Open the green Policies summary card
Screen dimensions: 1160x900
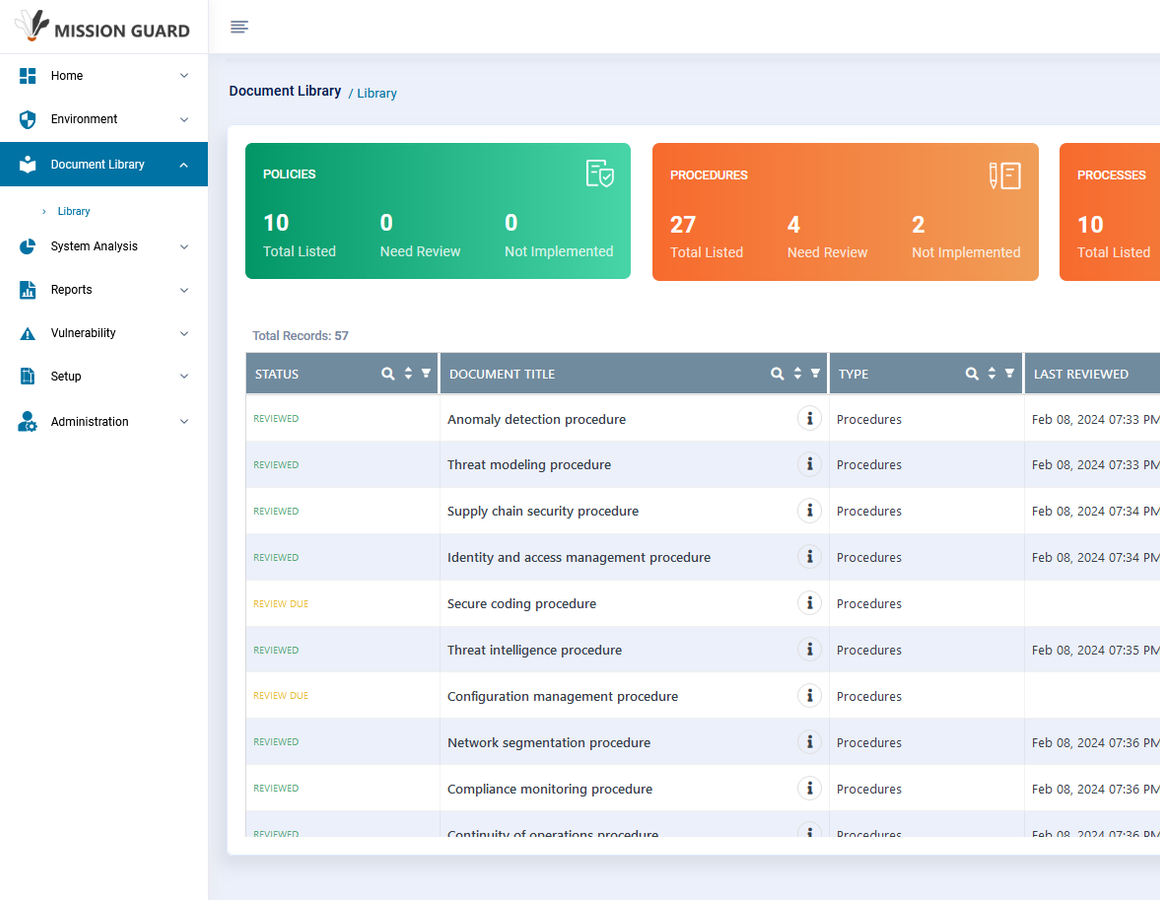point(438,211)
